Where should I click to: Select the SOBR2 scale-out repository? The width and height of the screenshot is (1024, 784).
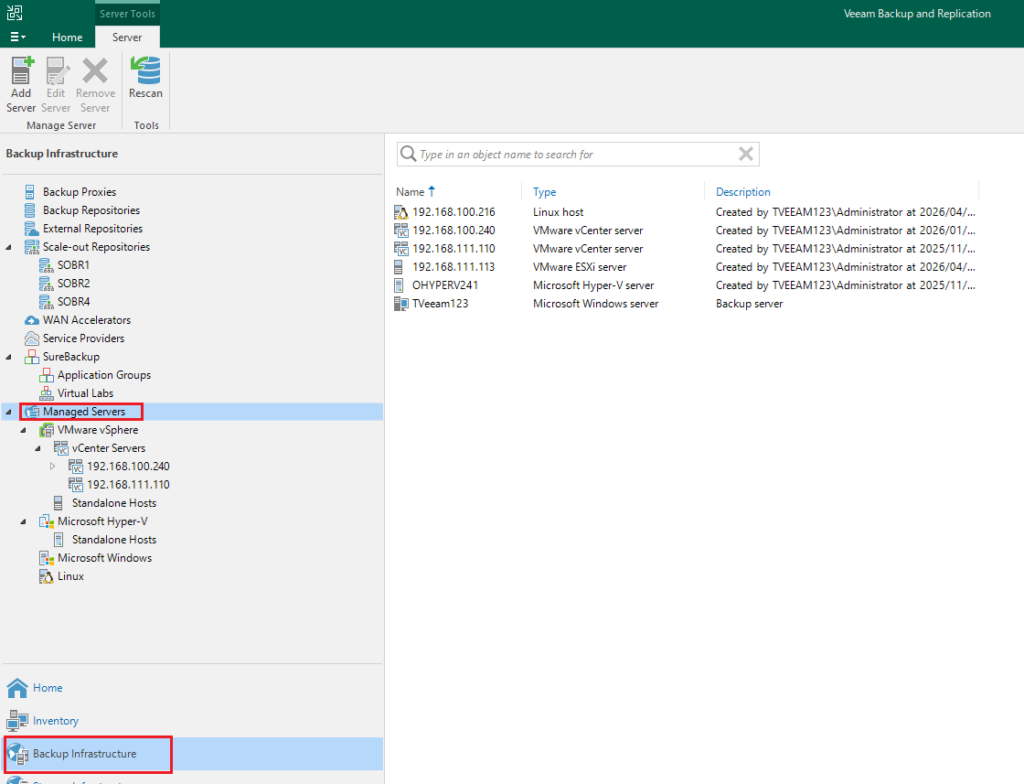(x=73, y=283)
